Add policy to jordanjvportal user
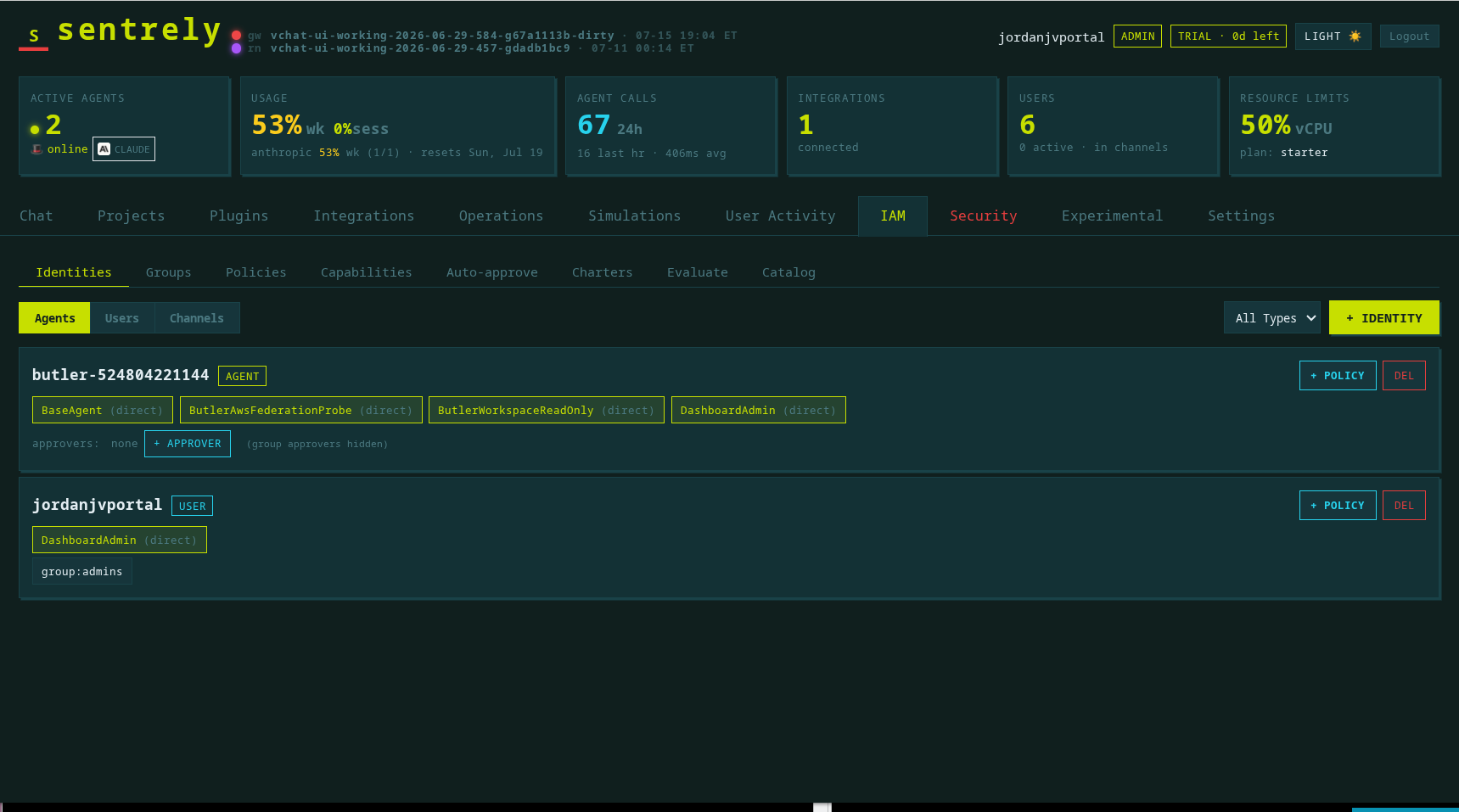Viewport: 1459px width, 812px height. point(1338,506)
